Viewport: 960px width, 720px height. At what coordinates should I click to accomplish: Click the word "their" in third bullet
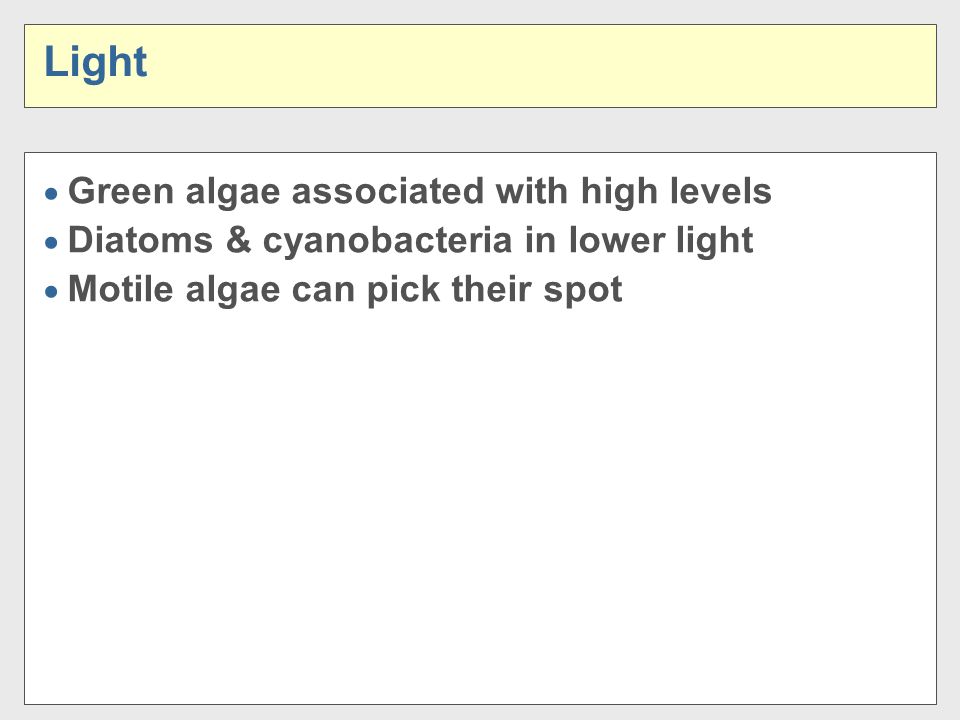coord(492,288)
